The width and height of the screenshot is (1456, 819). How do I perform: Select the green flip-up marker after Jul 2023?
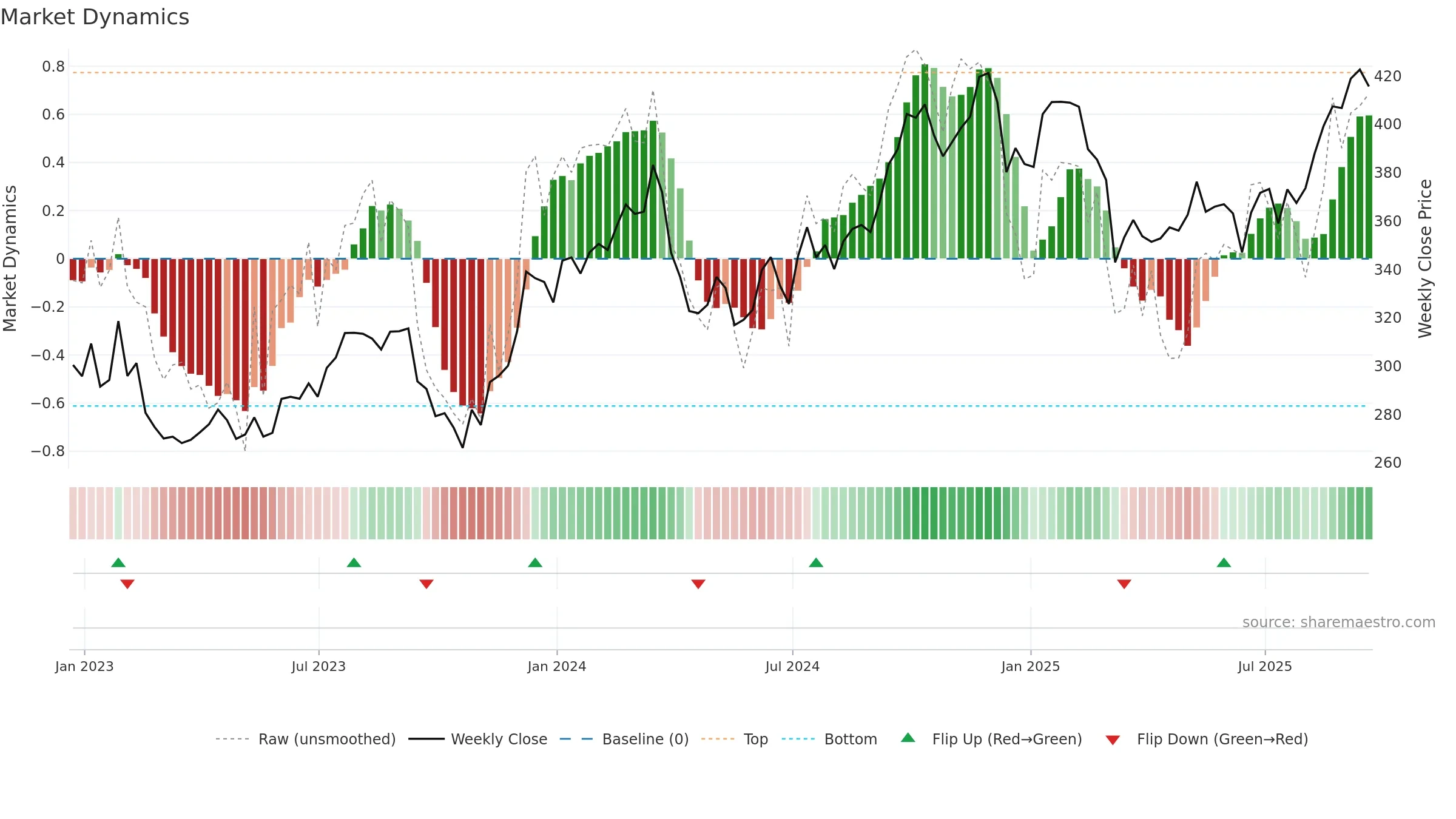(x=354, y=562)
